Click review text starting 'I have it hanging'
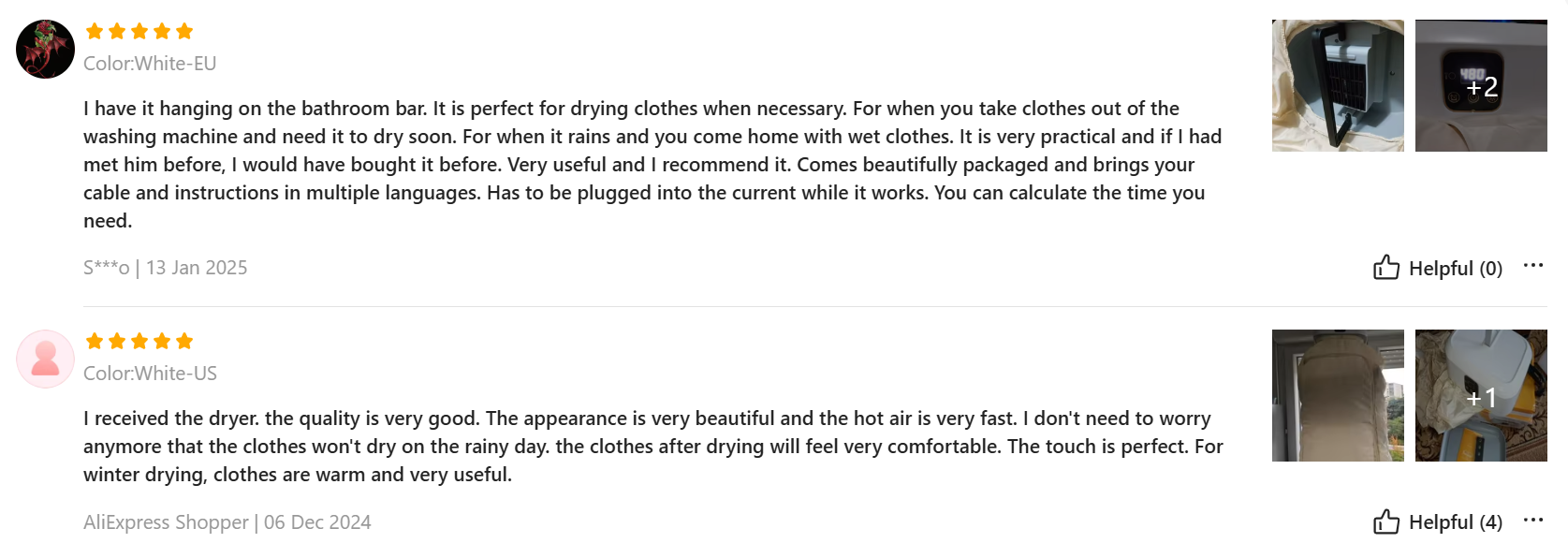Screen dimensions: 1568x558 pyautogui.click(x=652, y=165)
